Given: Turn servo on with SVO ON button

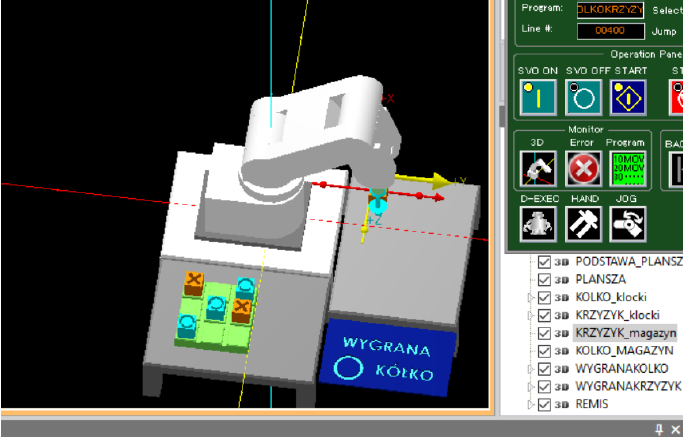Looking at the screenshot, I should pyautogui.click(x=538, y=97).
